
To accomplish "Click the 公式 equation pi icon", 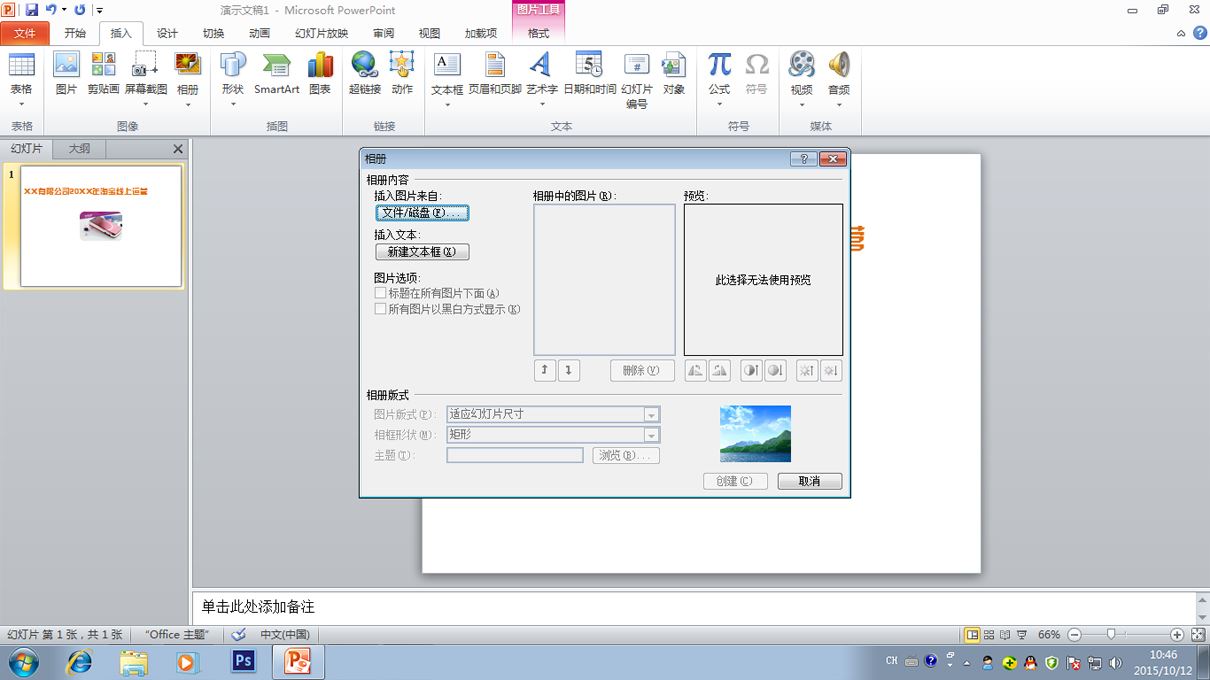I will coord(719,66).
